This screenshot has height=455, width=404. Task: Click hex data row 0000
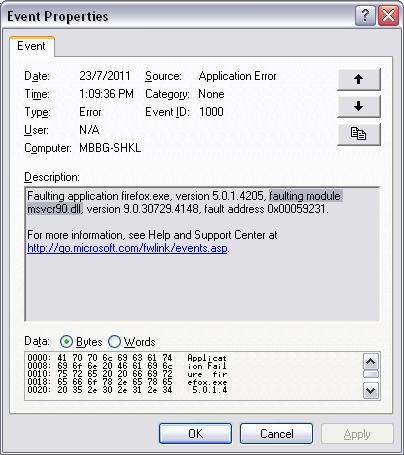(127, 358)
